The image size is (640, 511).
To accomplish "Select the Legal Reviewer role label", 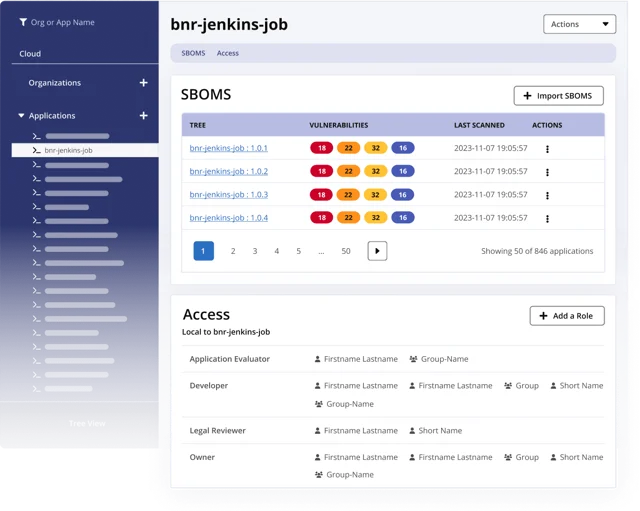I will [218, 431].
